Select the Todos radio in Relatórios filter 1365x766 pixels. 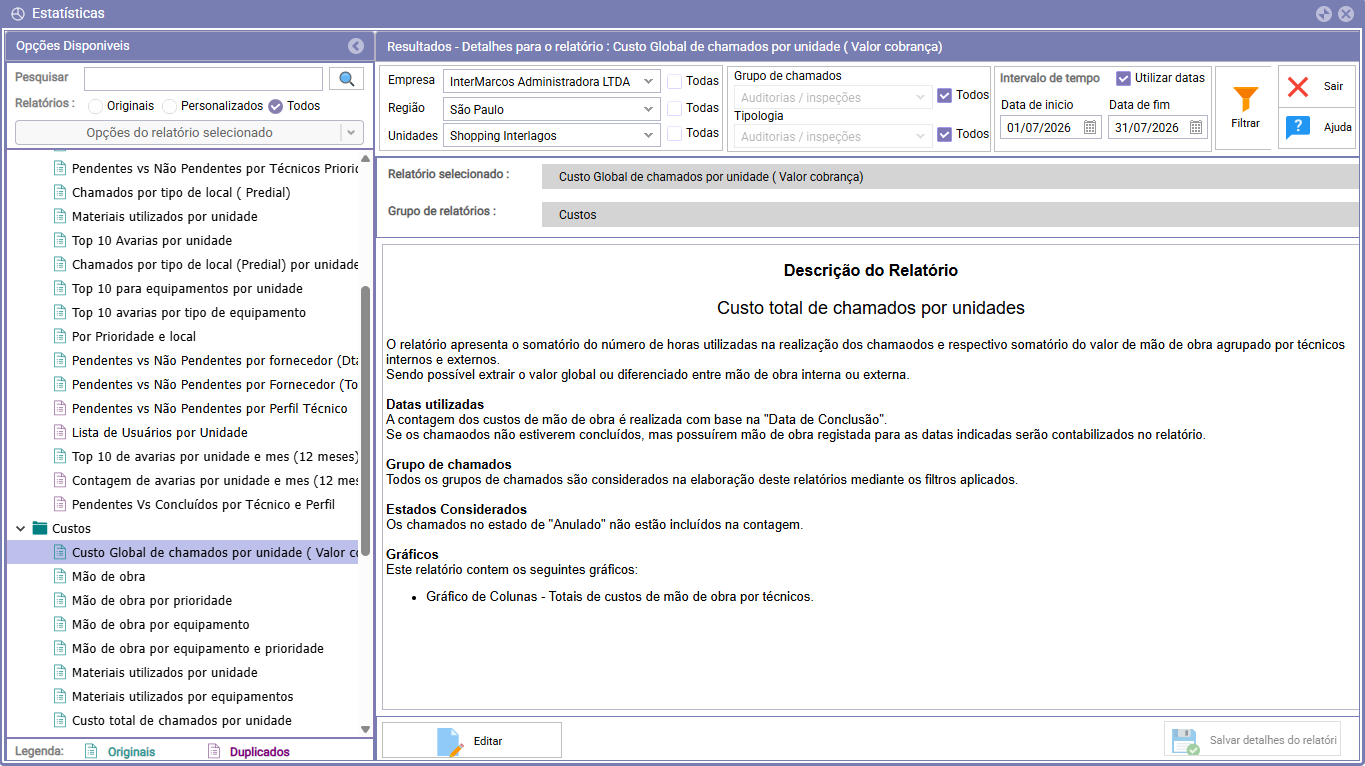[275, 106]
